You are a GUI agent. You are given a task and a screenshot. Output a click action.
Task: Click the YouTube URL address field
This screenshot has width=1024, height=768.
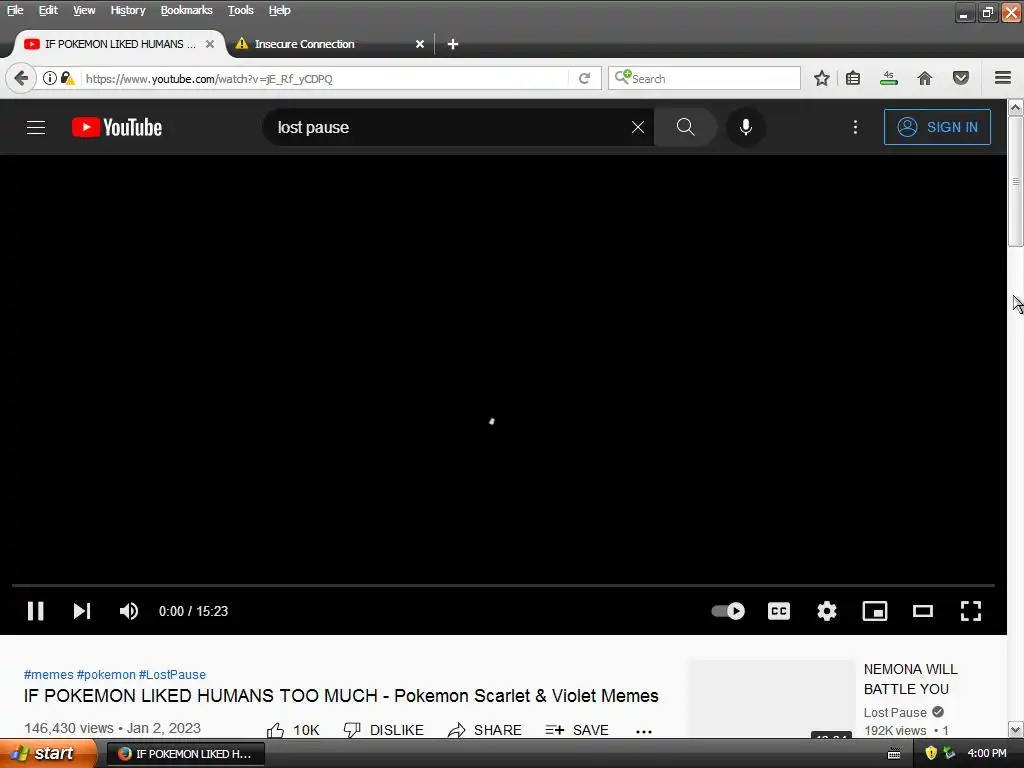click(325, 78)
